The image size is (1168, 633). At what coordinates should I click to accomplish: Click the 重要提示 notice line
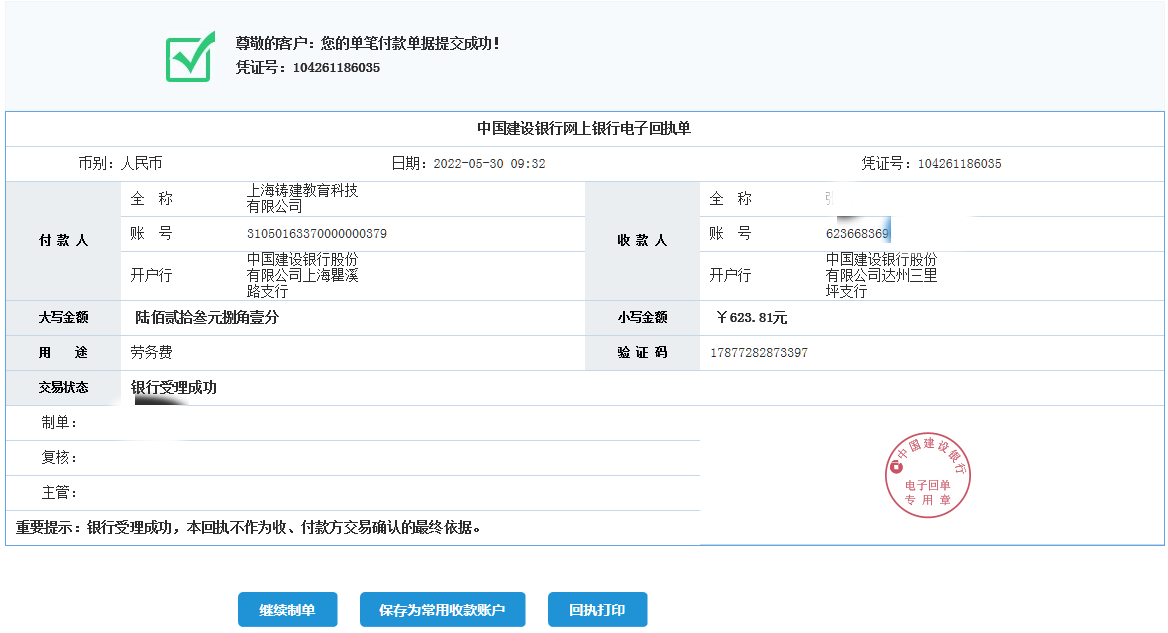(249, 528)
